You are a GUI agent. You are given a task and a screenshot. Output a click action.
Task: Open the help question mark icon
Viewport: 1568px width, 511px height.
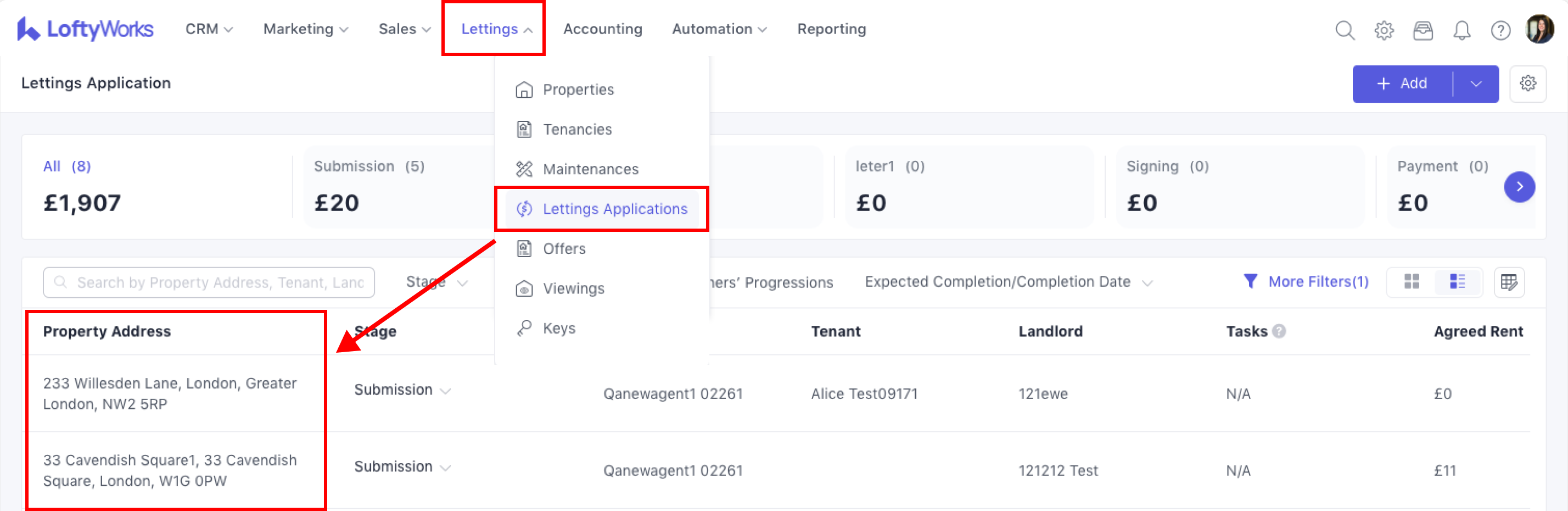point(1500,30)
